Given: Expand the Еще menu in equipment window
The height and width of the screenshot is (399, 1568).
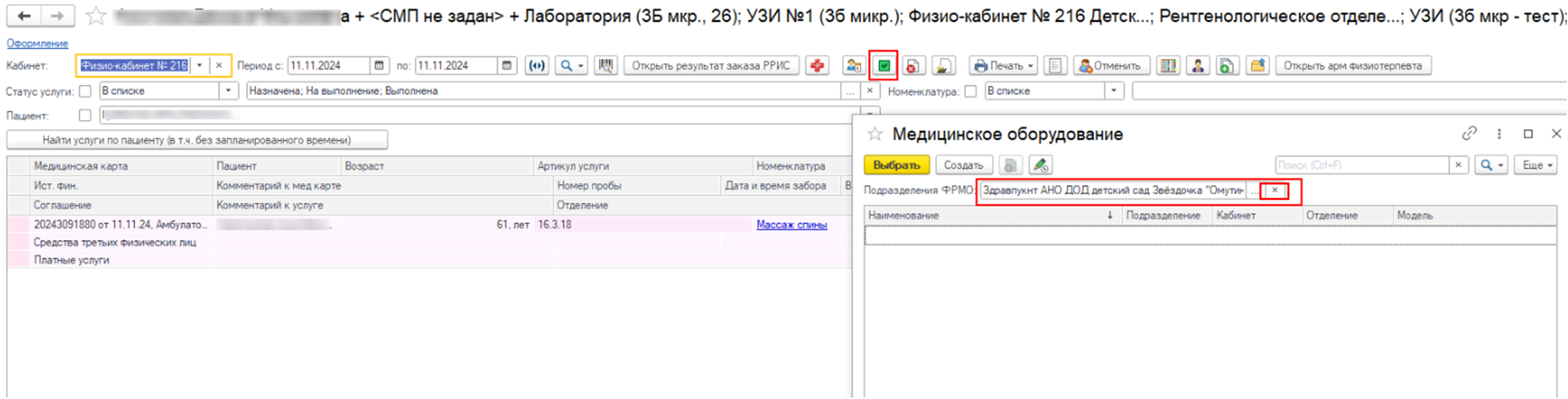Looking at the screenshot, I should tap(1536, 165).
